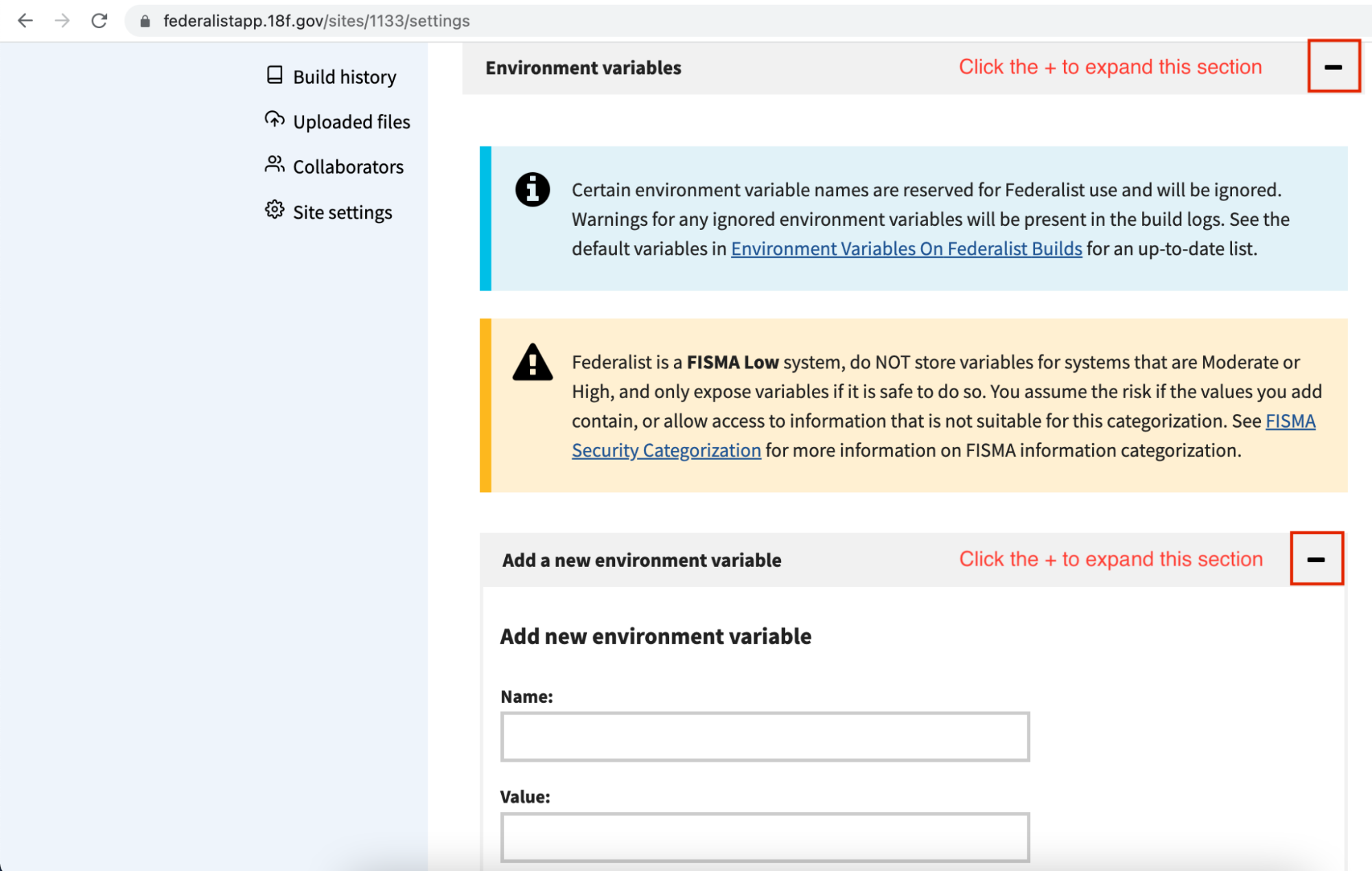Image resolution: width=1372 pixels, height=871 pixels.
Task: Click the warning triangle icon in yellow alert
Action: 533,362
